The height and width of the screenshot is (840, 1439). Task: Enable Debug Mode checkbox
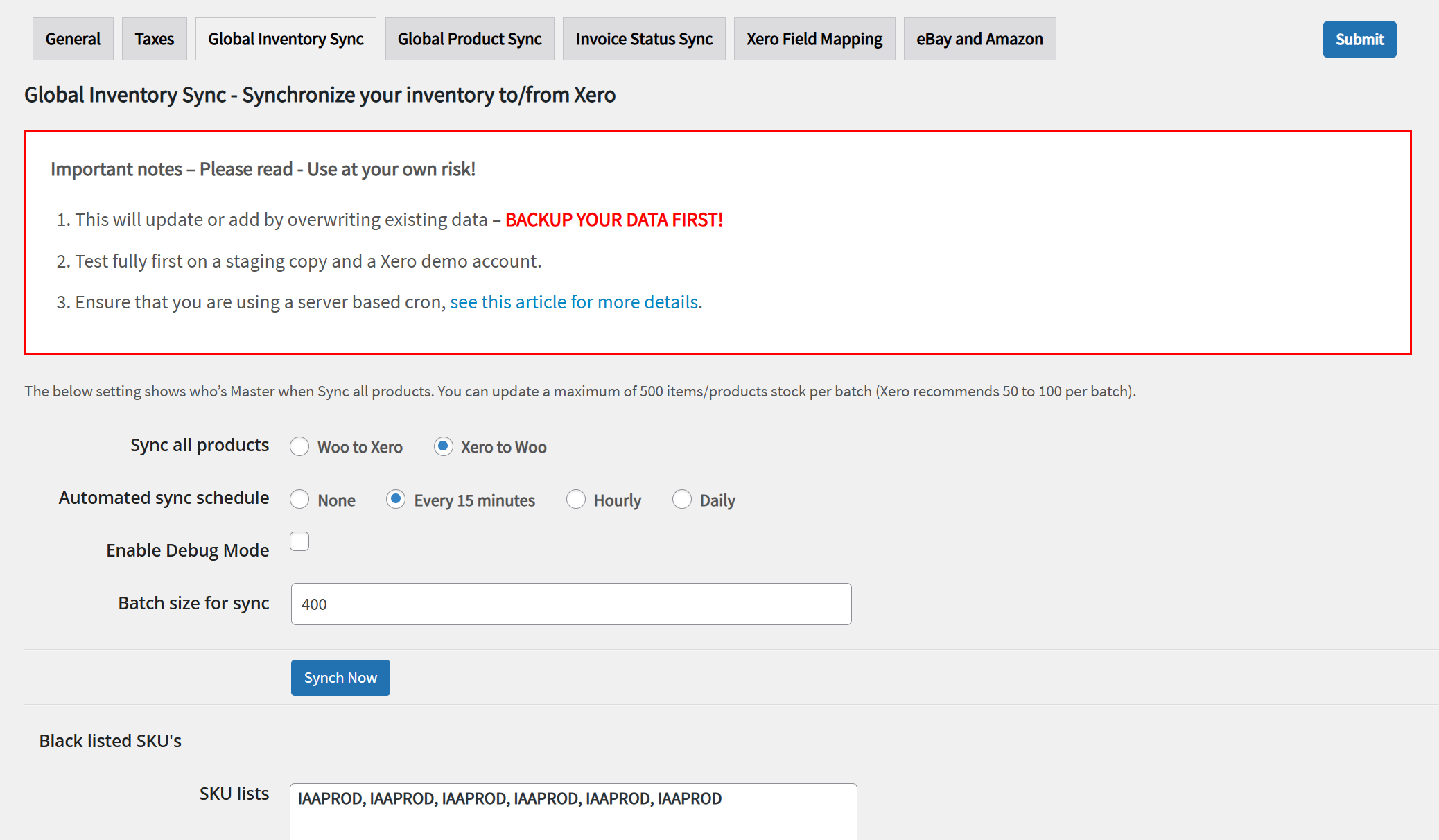click(299, 541)
